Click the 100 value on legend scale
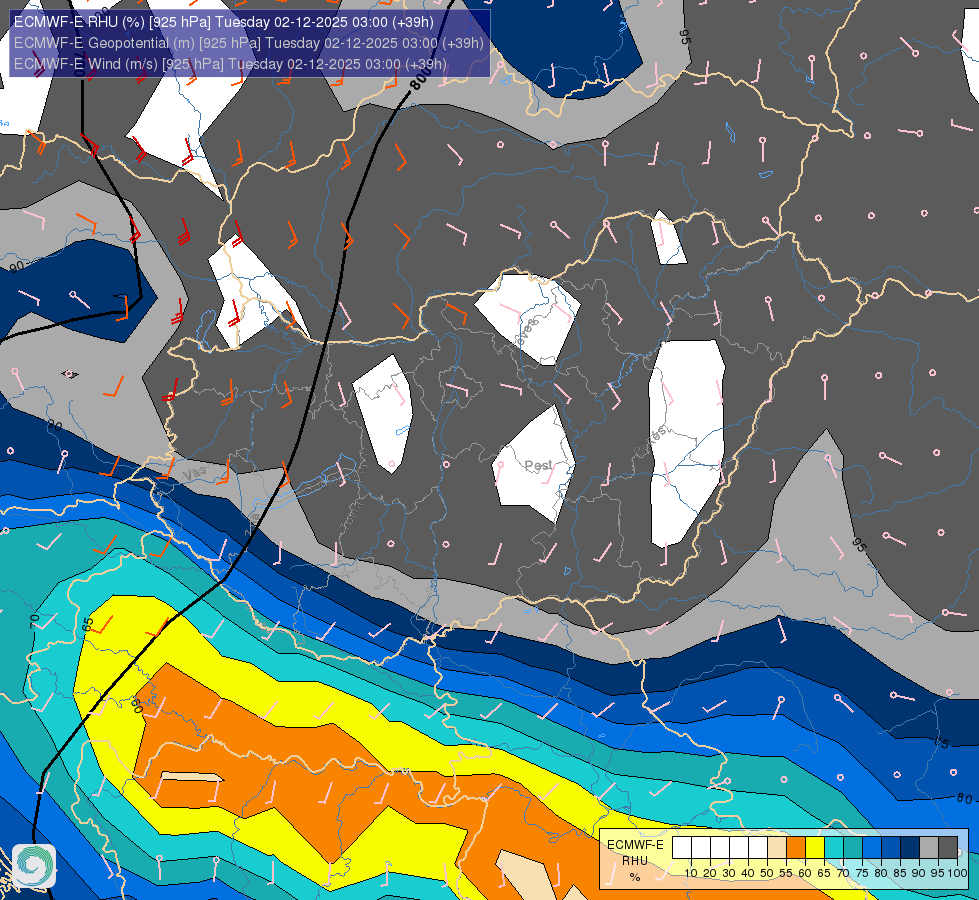Screen dimensions: 979x900 point(957,873)
